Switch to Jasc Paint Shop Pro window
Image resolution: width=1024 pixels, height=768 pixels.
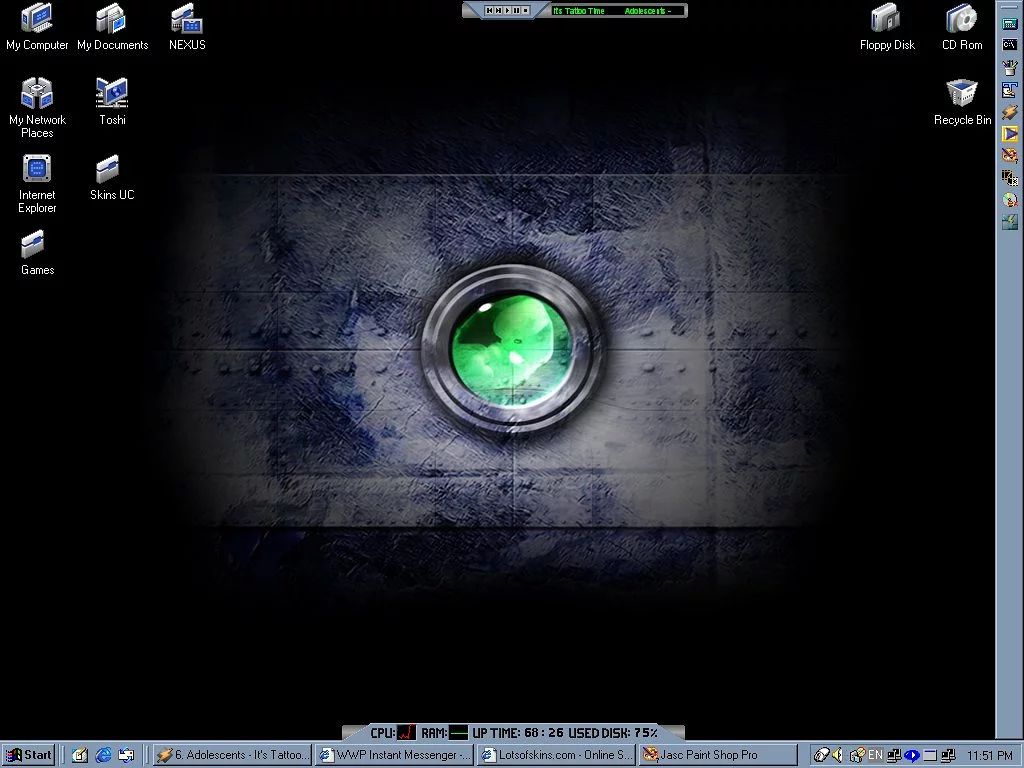tap(716, 755)
